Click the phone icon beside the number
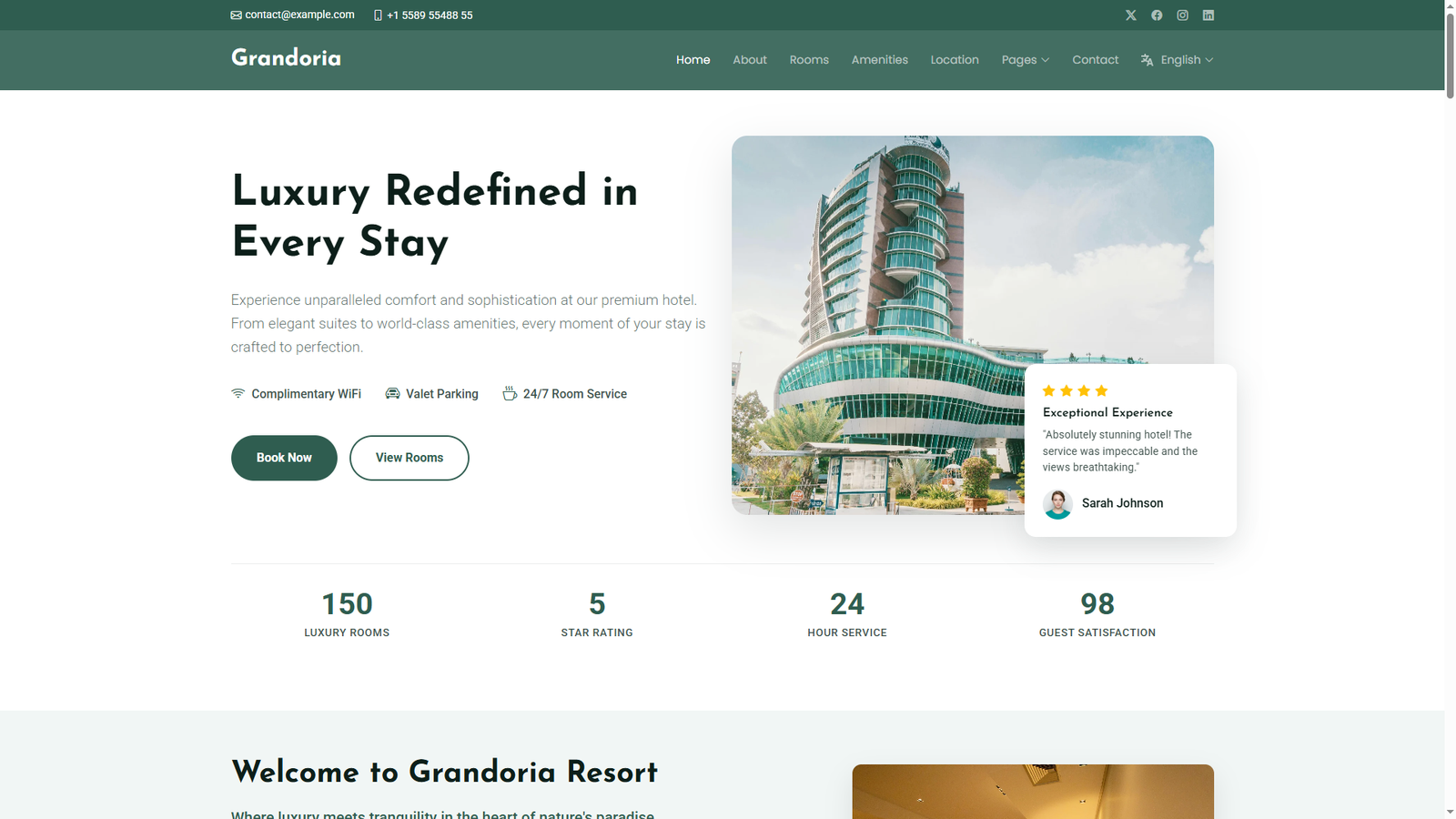The height and width of the screenshot is (819, 1456). point(378,15)
